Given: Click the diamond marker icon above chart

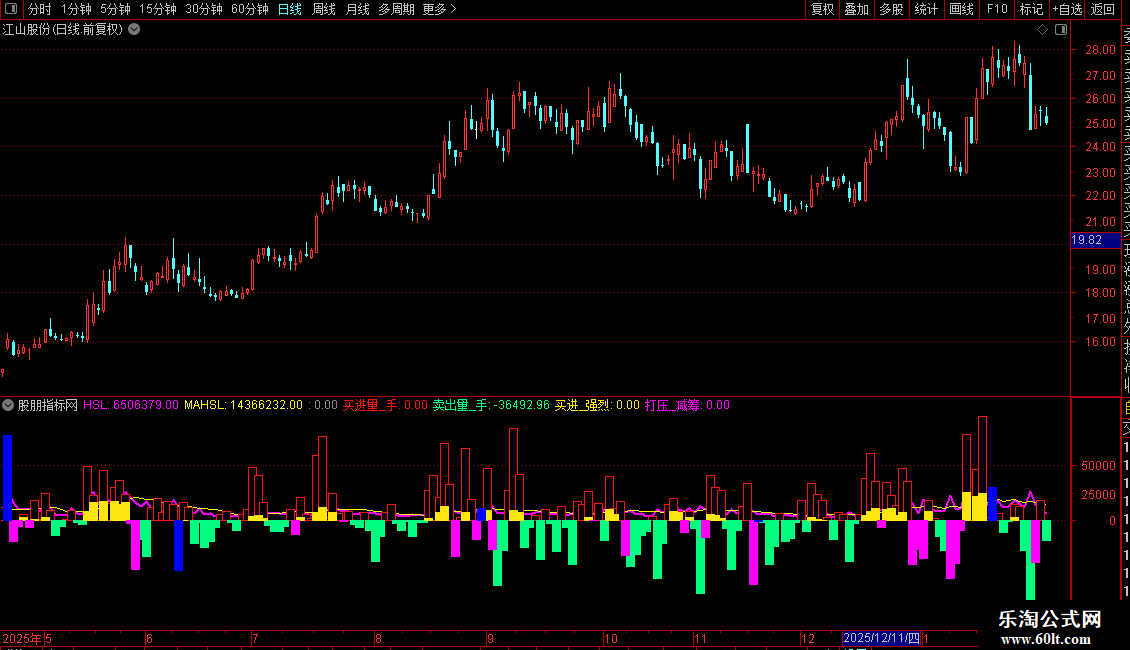Looking at the screenshot, I should click(1042, 30).
